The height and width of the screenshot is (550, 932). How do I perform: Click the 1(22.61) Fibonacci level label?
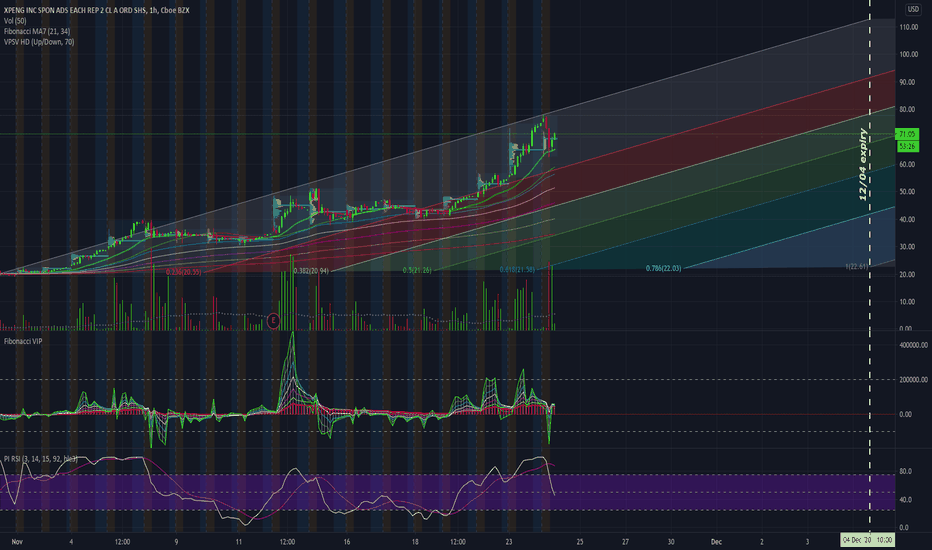pyautogui.click(x=857, y=266)
